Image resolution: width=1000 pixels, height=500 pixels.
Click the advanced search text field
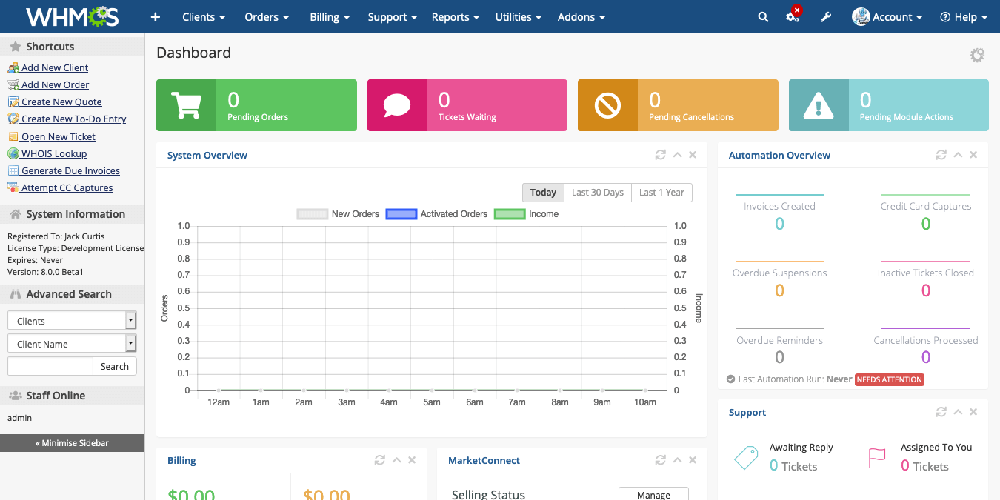[x=50, y=366]
